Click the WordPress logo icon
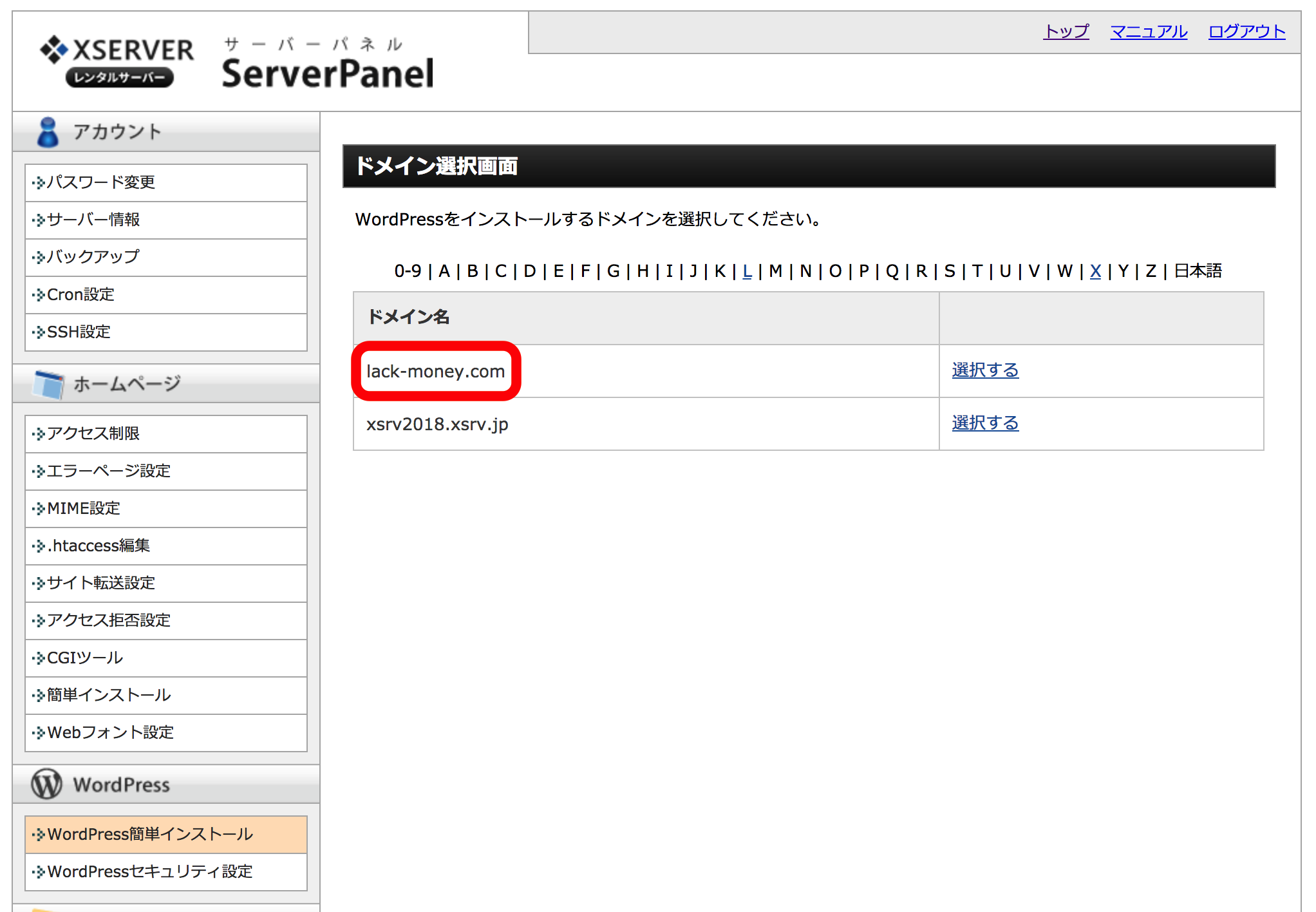The width and height of the screenshot is (1316, 912). (47, 784)
